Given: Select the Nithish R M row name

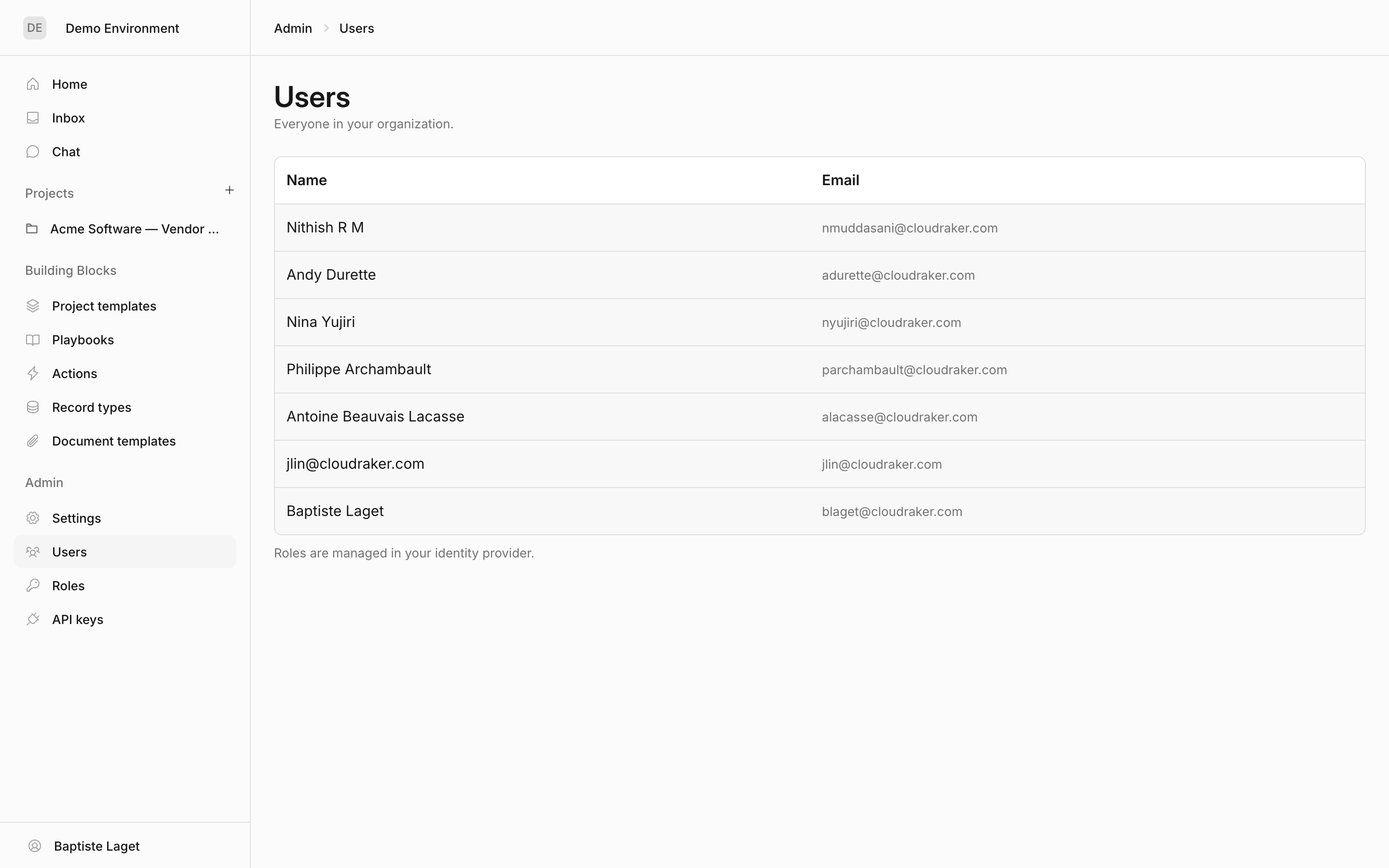Looking at the screenshot, I should (325, 227).
